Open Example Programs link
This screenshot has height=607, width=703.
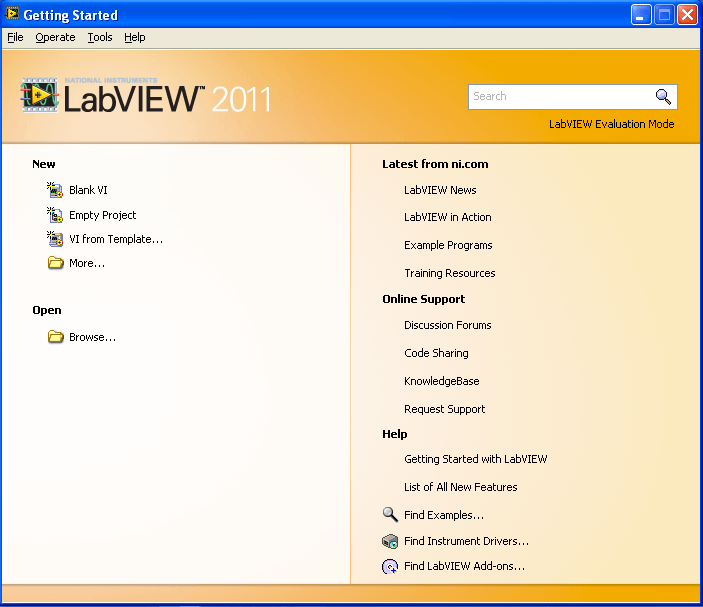pyautogui.click(x=448, y=245)
